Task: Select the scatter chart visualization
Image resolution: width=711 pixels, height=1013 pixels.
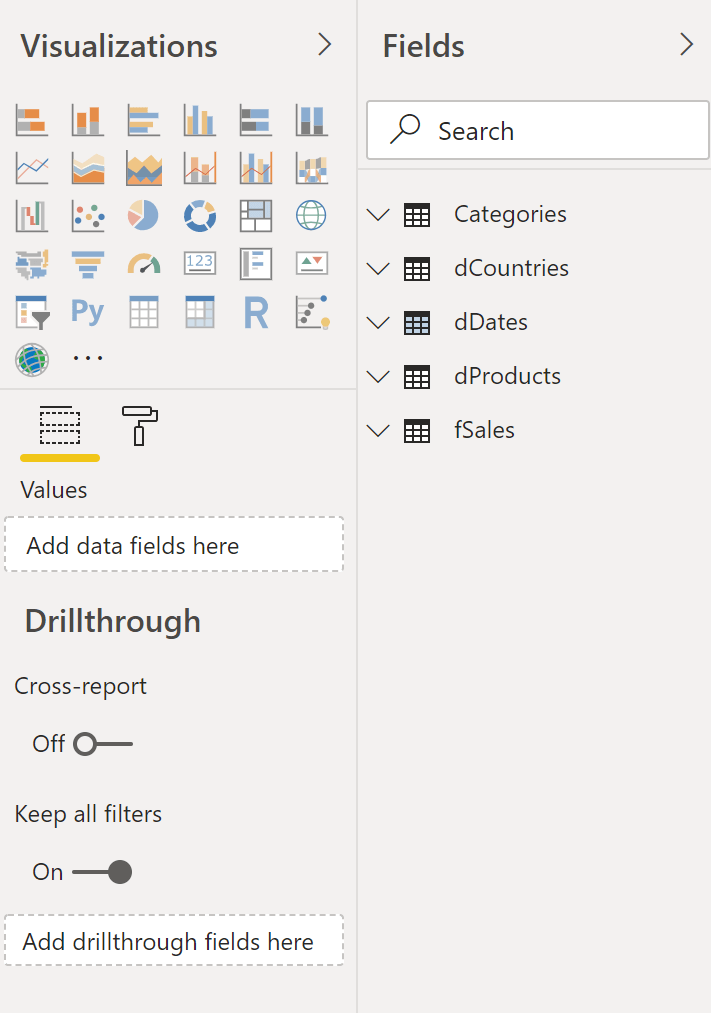Action: pos(87,216)
